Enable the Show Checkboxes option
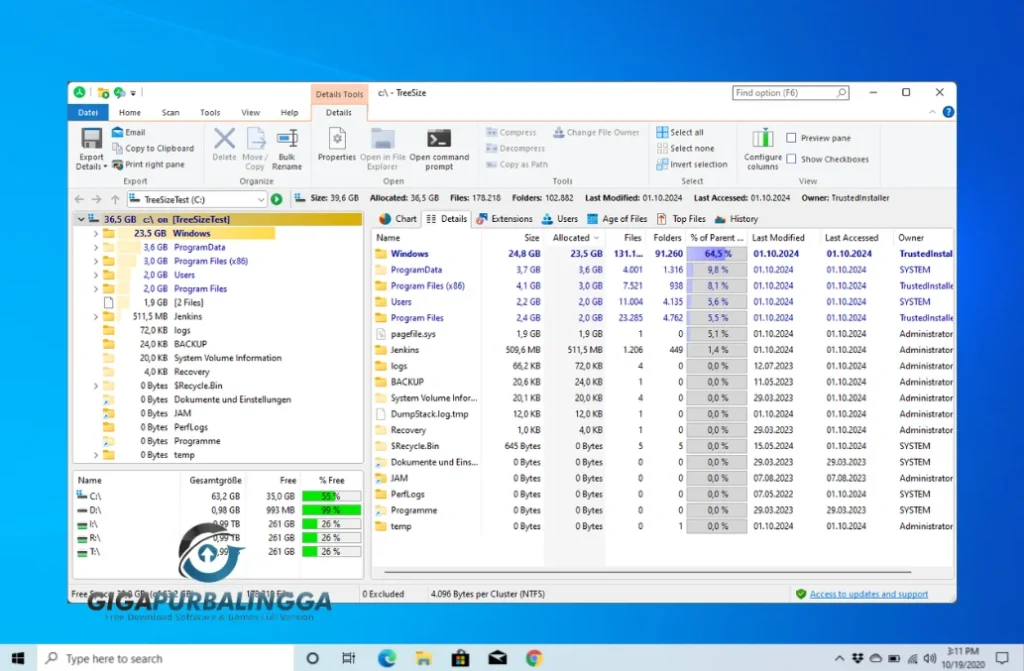Screen dimensions: 1024x671 [791, 158]
